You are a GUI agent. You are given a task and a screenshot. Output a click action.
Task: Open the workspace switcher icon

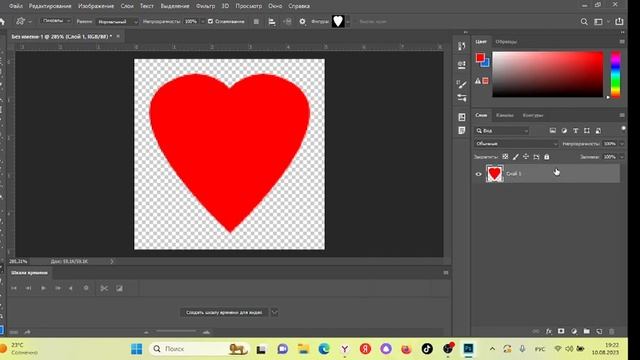[598, 22]
